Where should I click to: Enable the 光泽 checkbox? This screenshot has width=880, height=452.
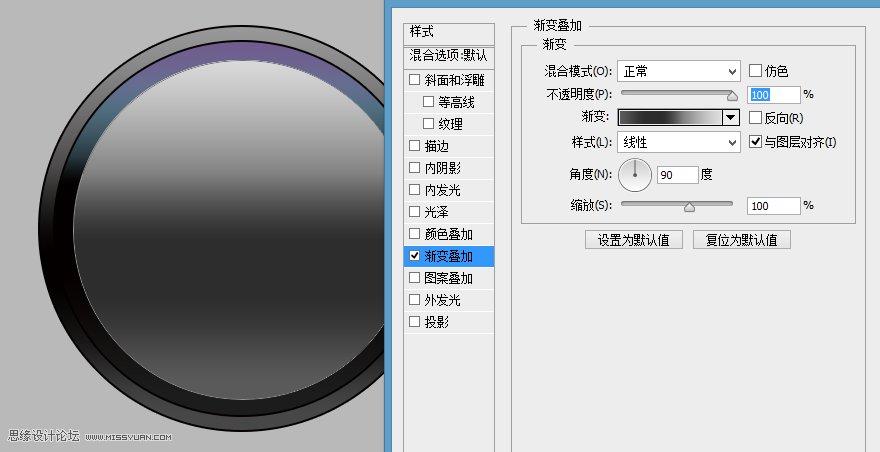[x=414, y=212]
